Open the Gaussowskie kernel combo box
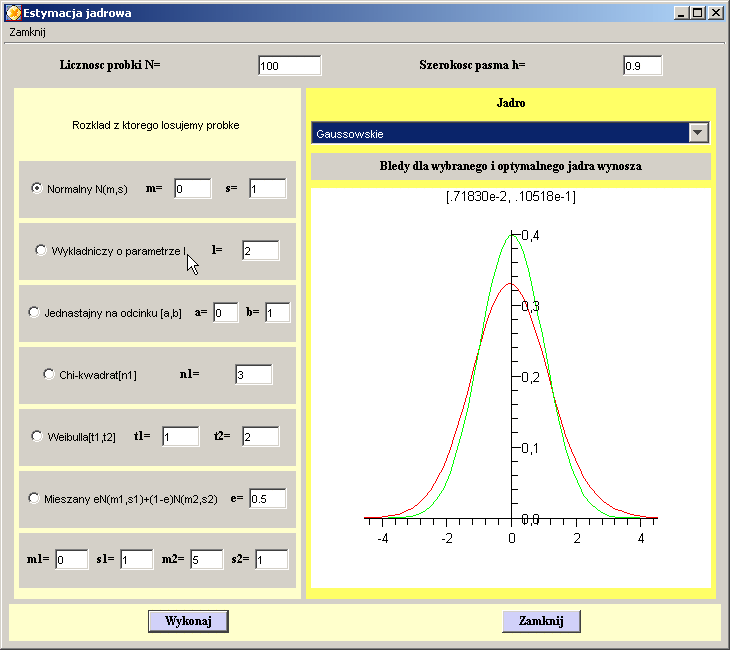 500,133
